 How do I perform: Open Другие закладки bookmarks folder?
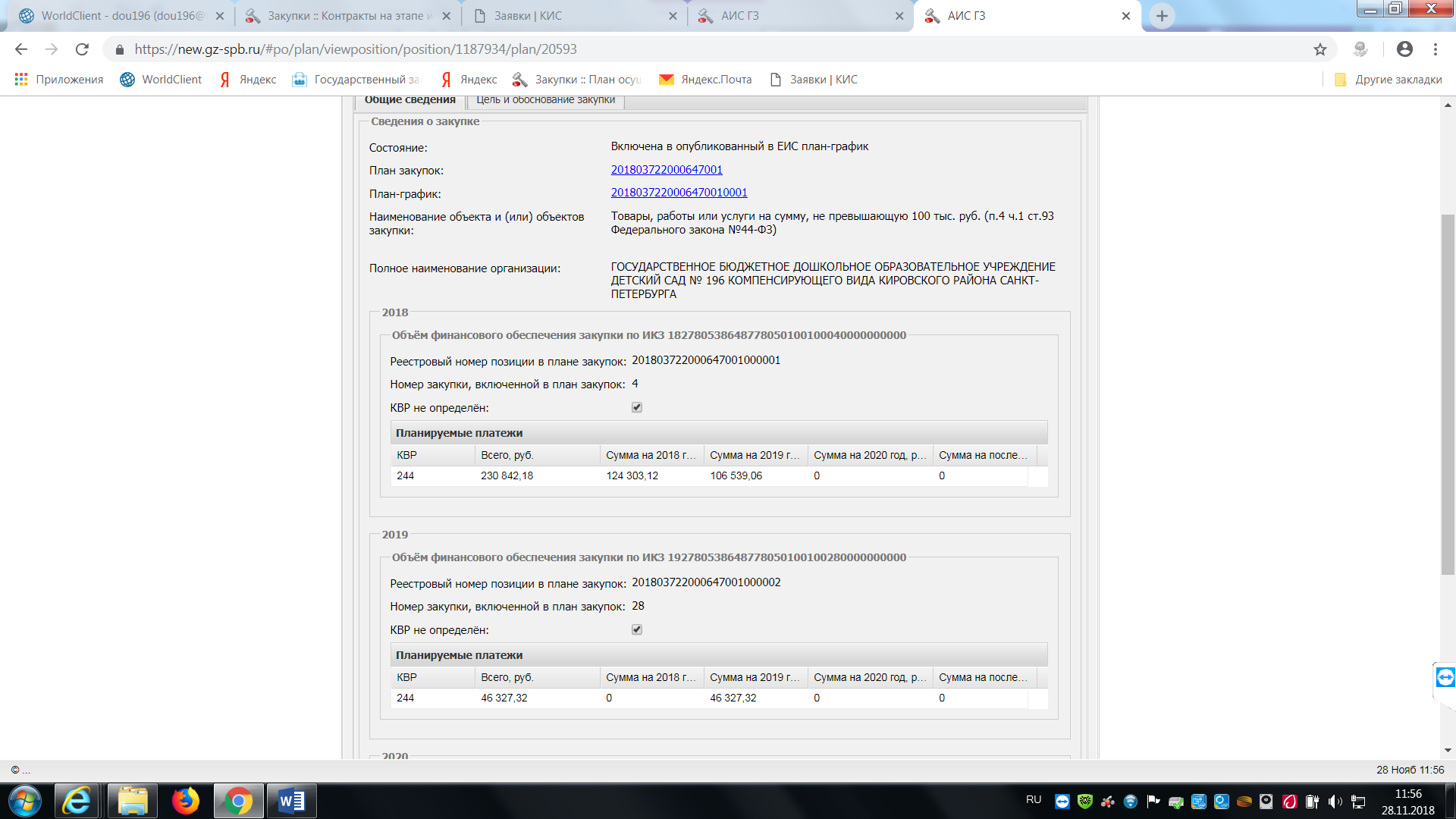[1389, 80]
